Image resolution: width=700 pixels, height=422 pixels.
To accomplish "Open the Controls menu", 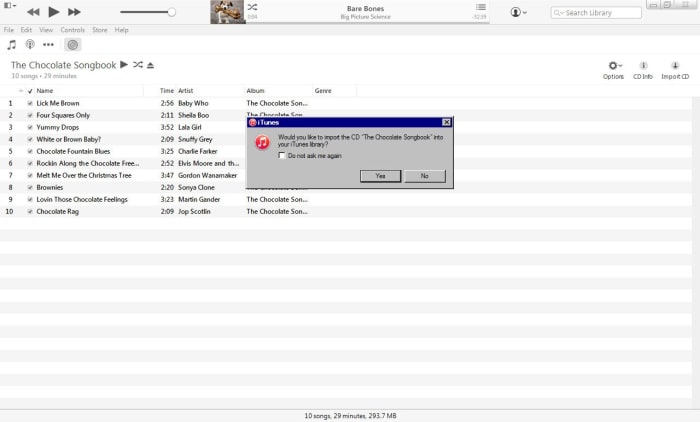I will (72, 30).
